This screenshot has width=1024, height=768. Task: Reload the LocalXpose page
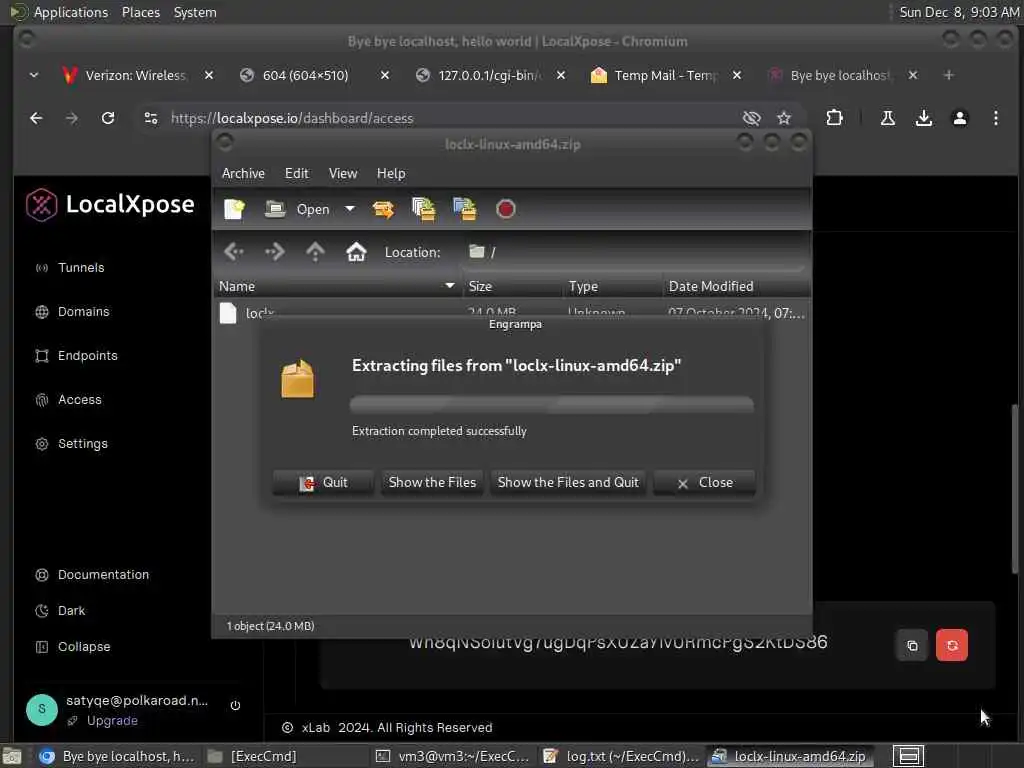pos(108,118)
